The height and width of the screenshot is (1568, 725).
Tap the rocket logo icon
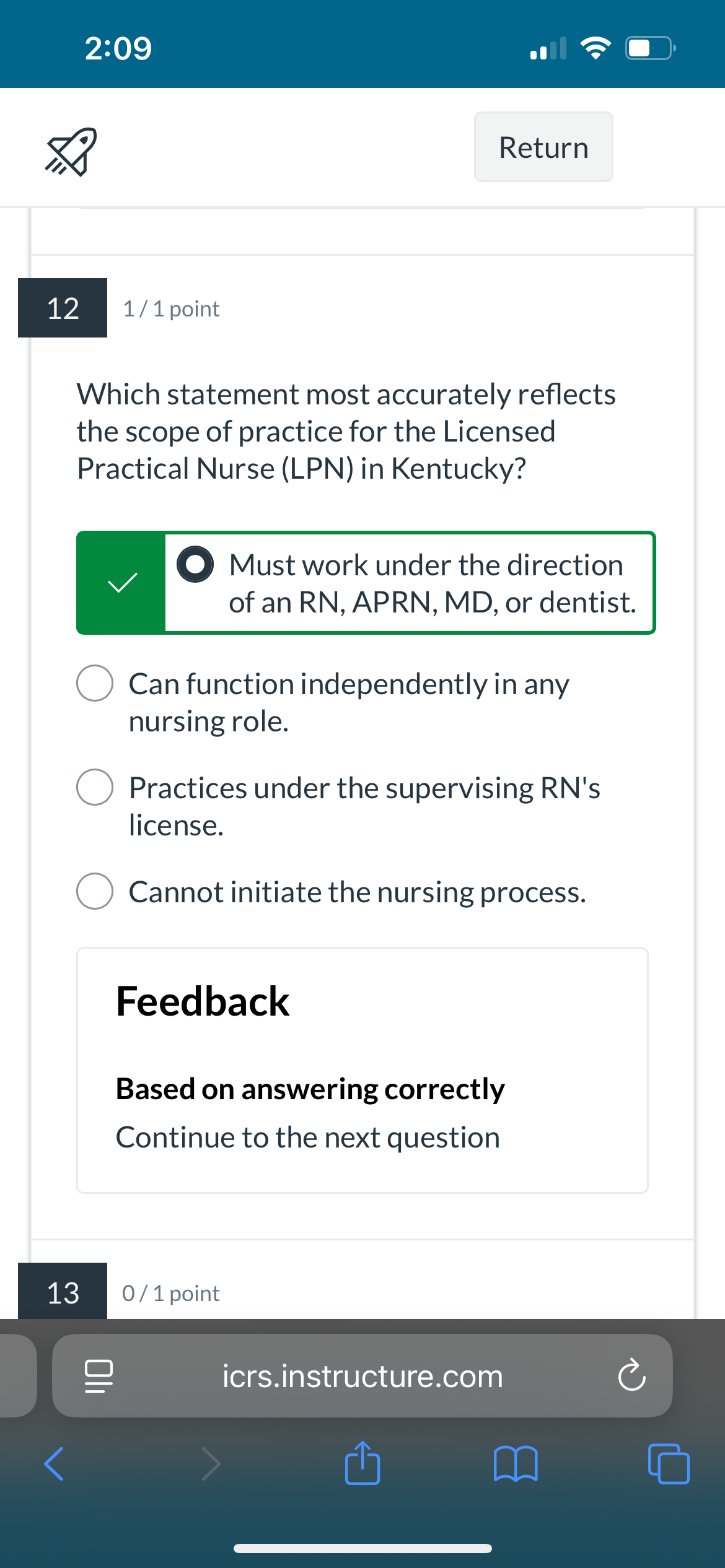[71, 152]
